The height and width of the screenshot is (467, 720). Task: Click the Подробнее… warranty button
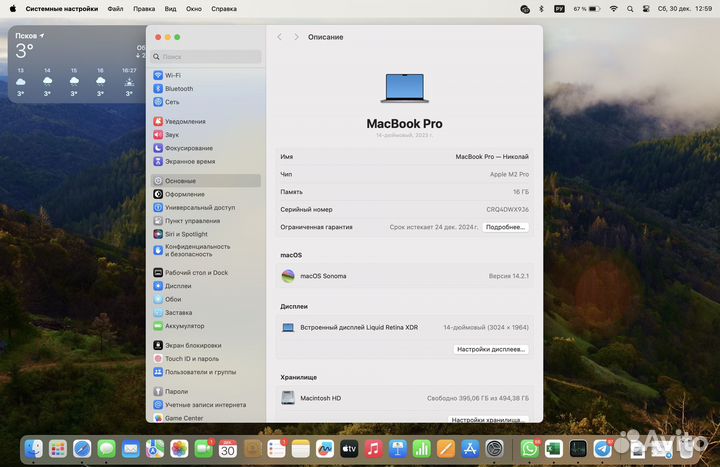pos(505,227)
